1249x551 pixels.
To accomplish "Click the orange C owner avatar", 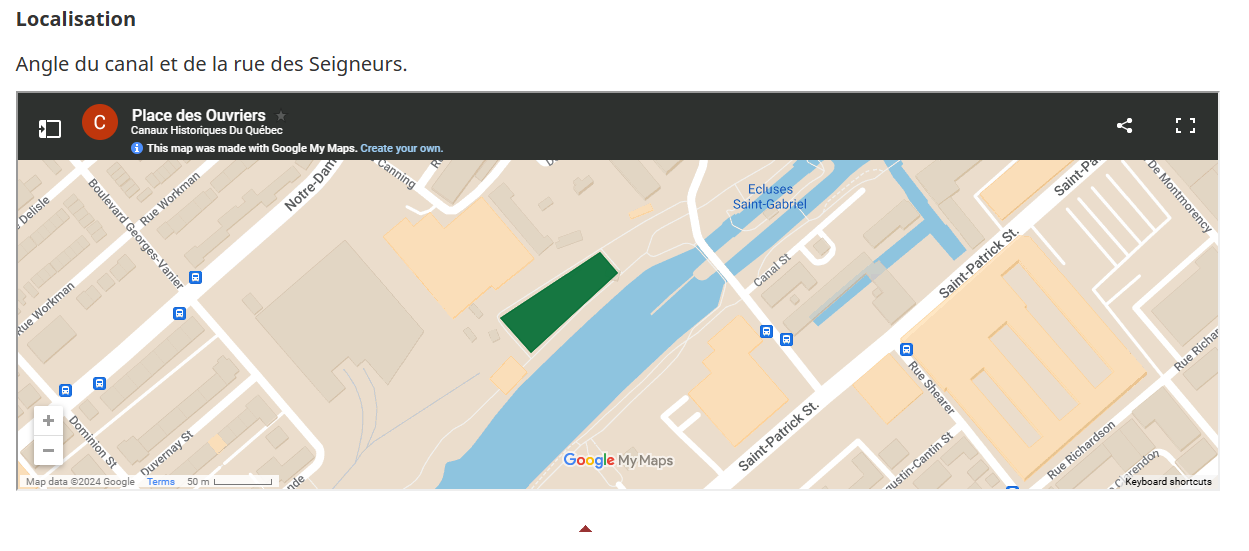I will [x=99, y=122].
